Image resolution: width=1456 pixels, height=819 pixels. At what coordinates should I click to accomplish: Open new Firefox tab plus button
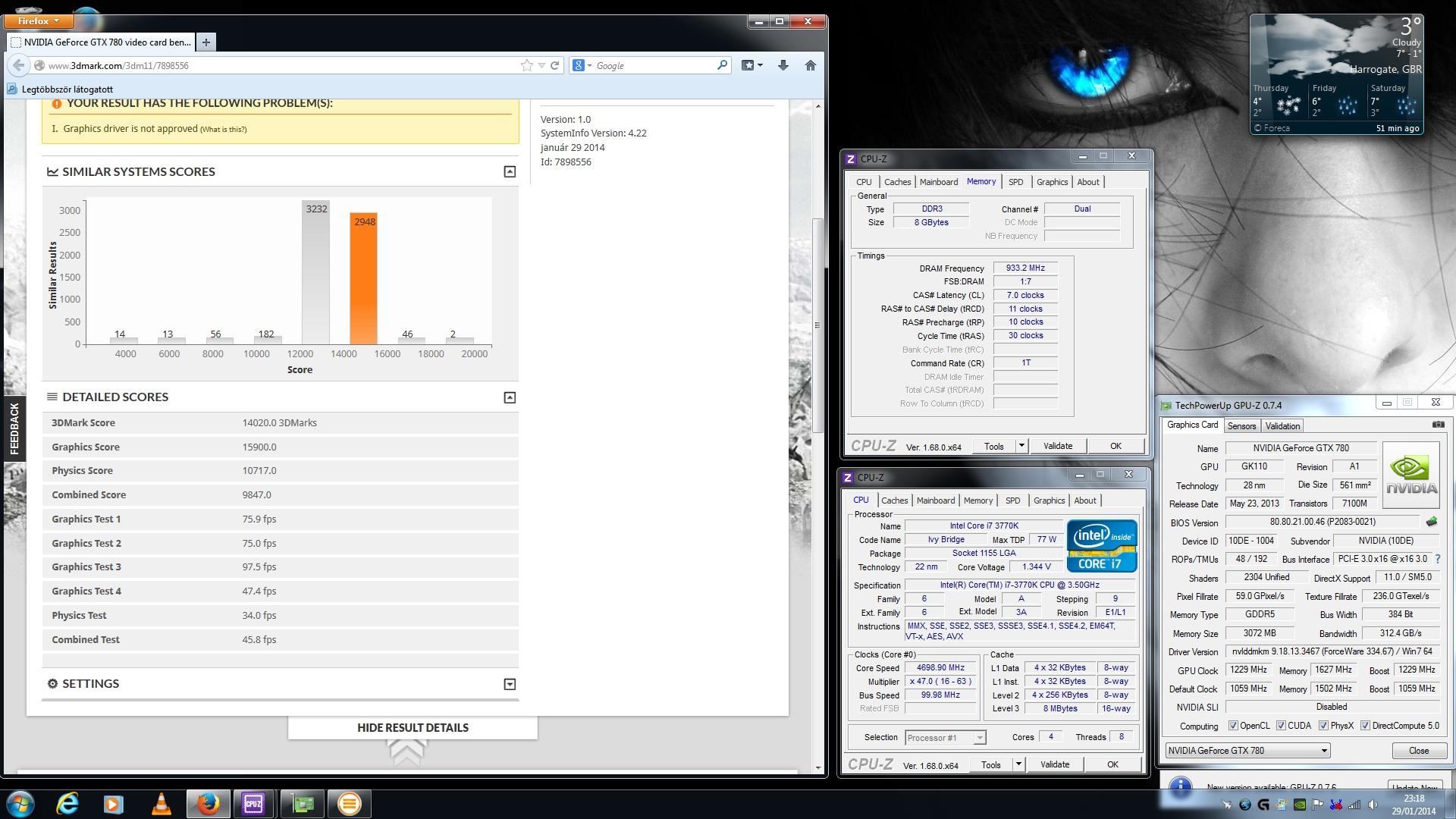(206, 42)
